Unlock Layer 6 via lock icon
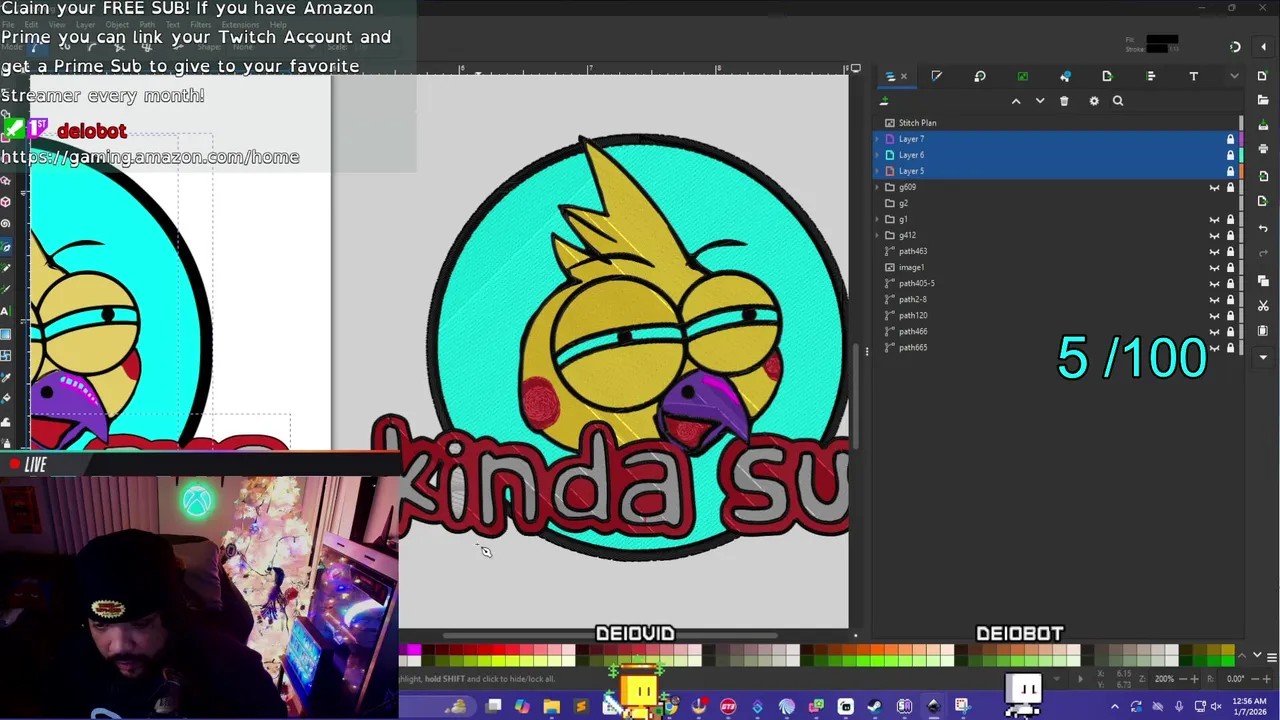This screenshot has width=1280, height=720. (1230, 155)
